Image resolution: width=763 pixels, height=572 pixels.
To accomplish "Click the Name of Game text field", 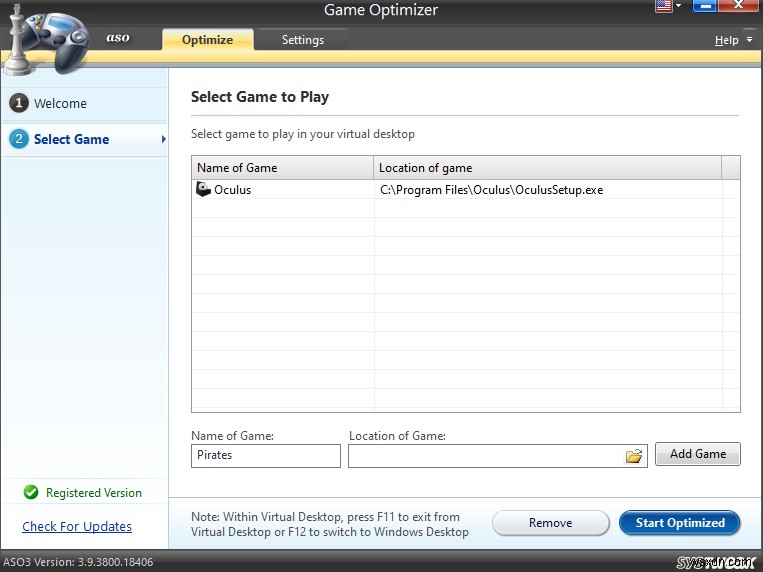I will click(266, 455).
